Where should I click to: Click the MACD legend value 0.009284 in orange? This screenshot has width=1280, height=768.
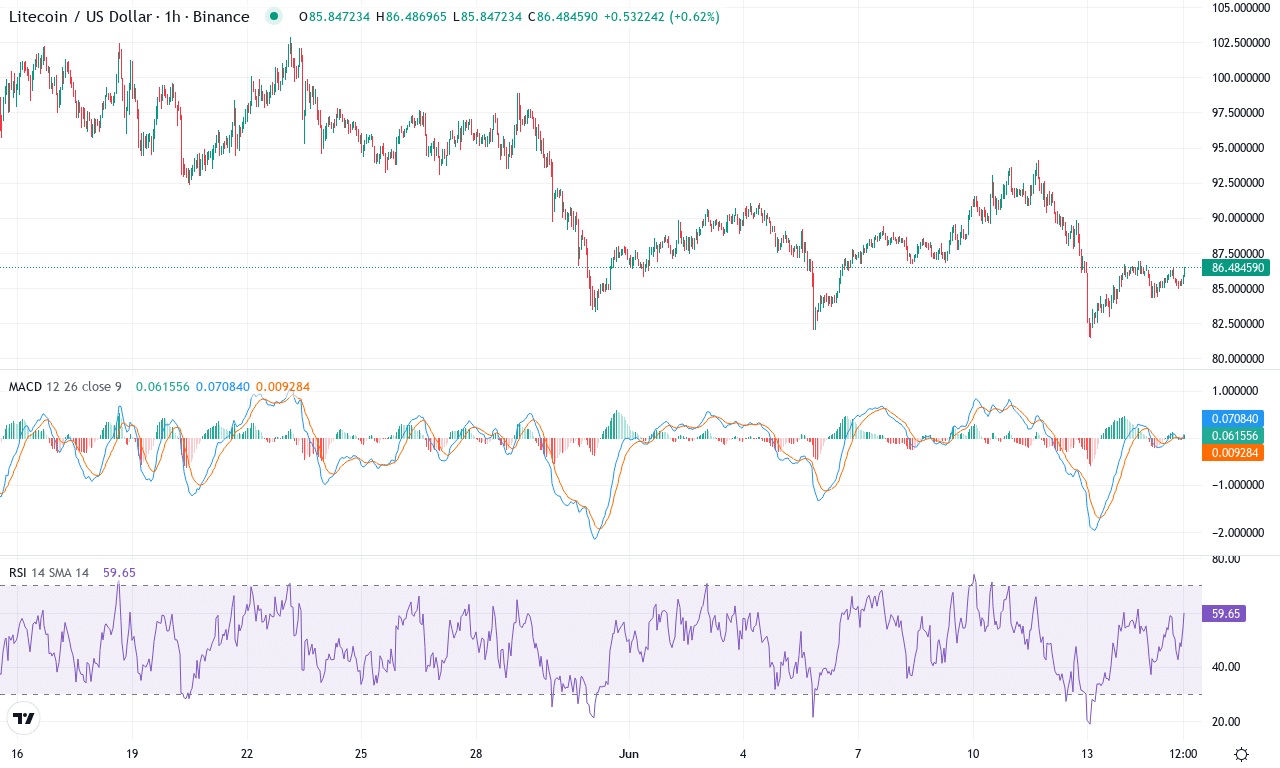[x=284, y=386]
